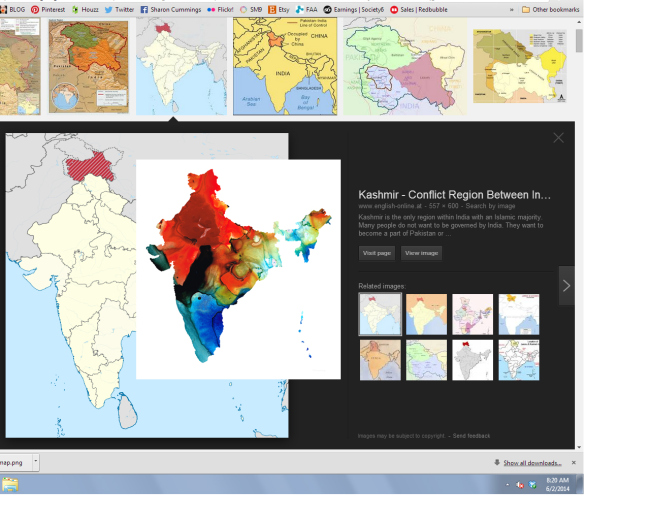Open the Other bookmarks folder
This screenshot has height=520, width=650.
tap(550, 9)
